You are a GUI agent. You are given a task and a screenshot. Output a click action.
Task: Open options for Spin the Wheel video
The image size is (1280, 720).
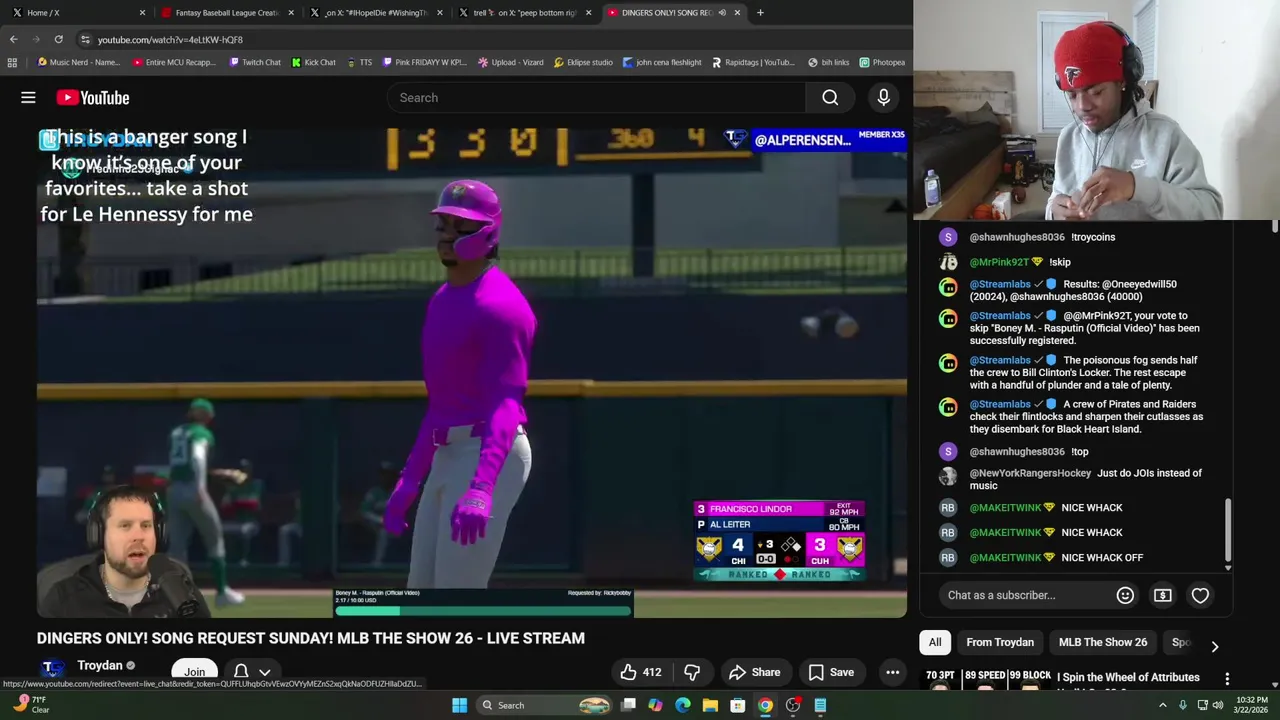pyautogui.click(x=1227, y=679)
